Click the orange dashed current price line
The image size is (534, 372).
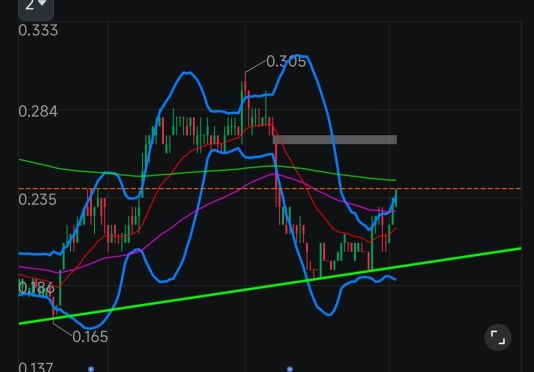click(270, 188)
